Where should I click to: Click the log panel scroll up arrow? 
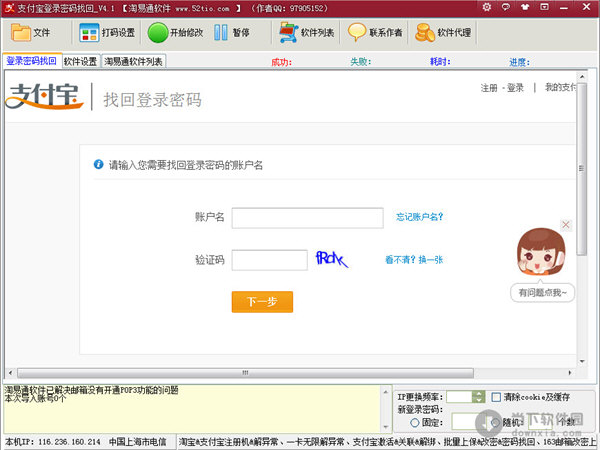385,391
